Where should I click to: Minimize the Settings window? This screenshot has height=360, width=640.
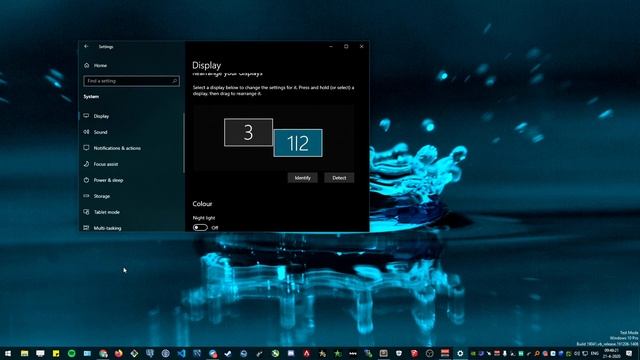pyautogui.click(x=331, y=47)
